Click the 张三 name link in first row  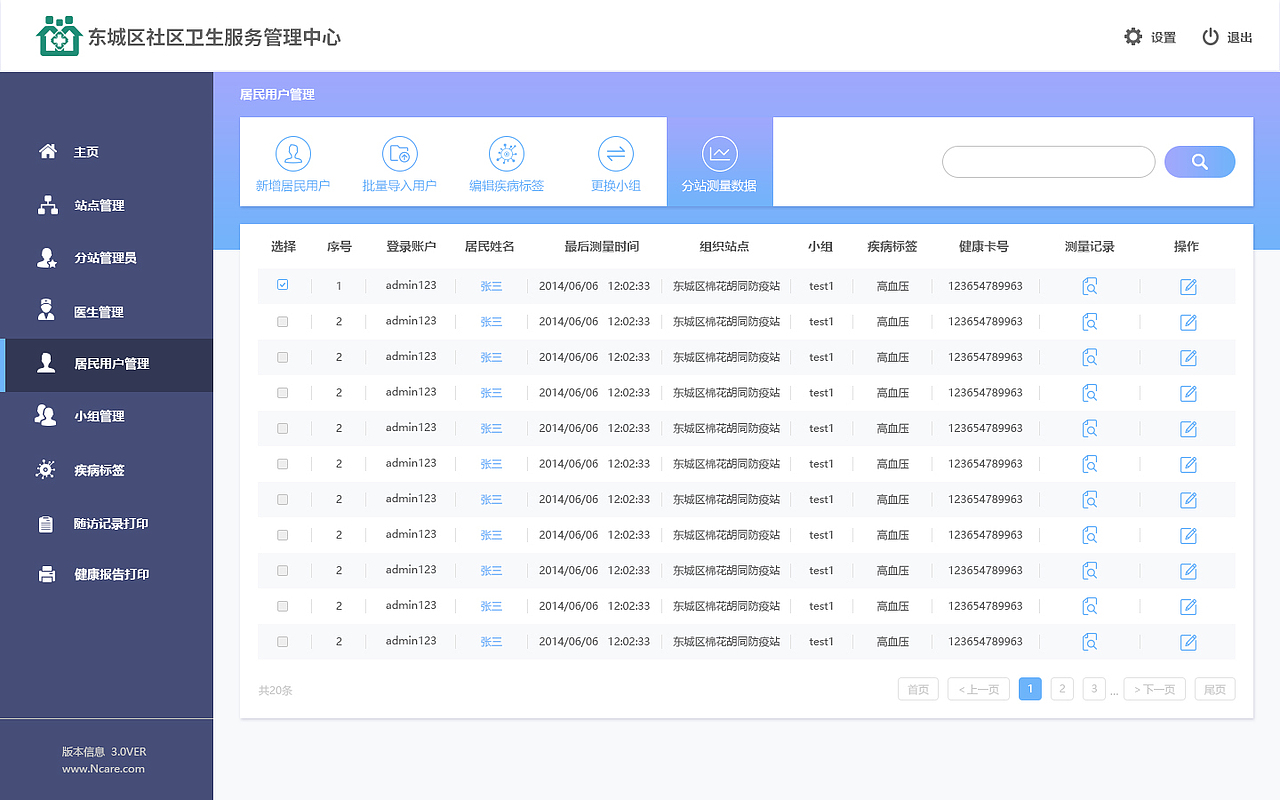490,286
